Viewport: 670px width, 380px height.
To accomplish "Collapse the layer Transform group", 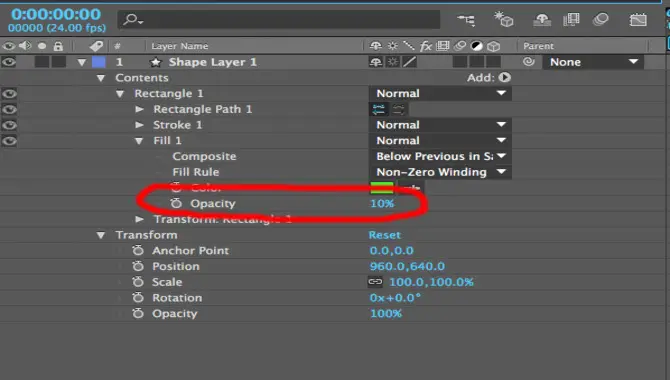I will pos(101,236).
